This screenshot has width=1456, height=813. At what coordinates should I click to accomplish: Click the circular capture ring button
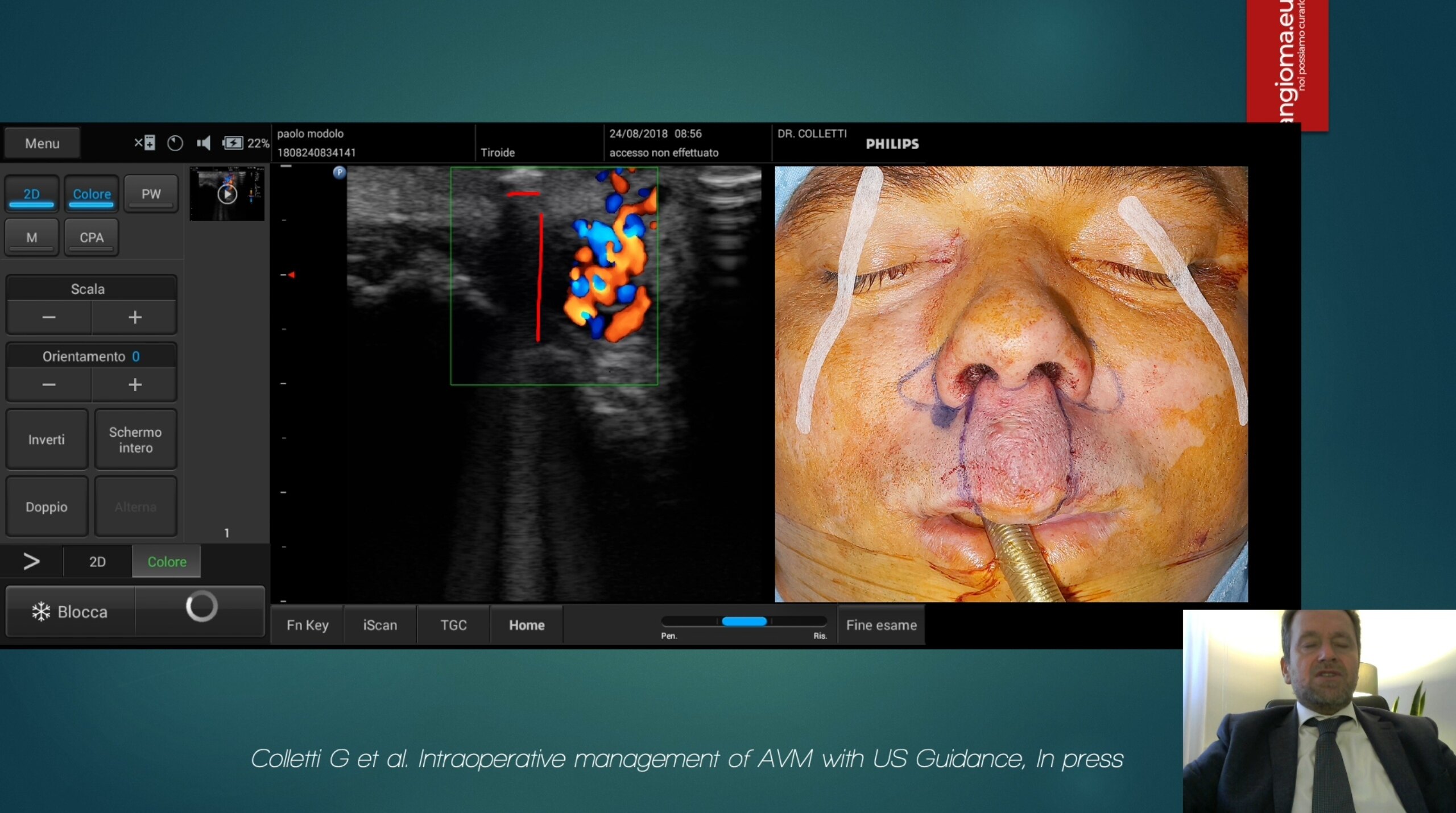[x=201, y=607]
